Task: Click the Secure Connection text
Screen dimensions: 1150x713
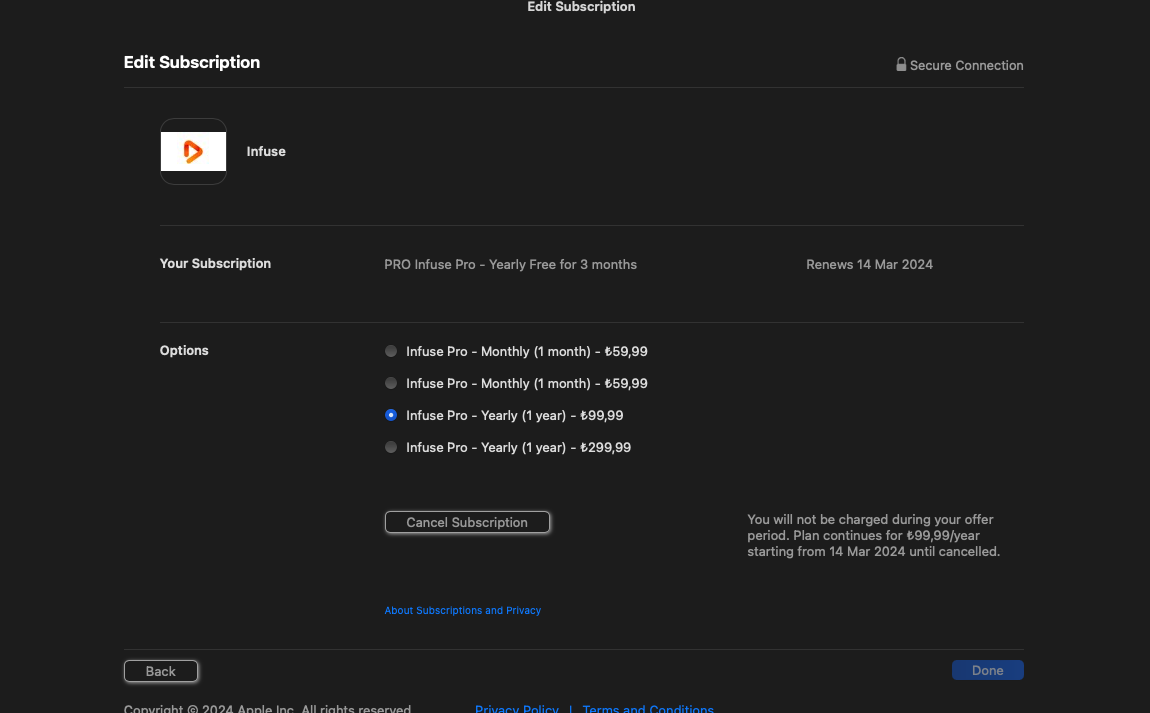Action: (966, 66)
